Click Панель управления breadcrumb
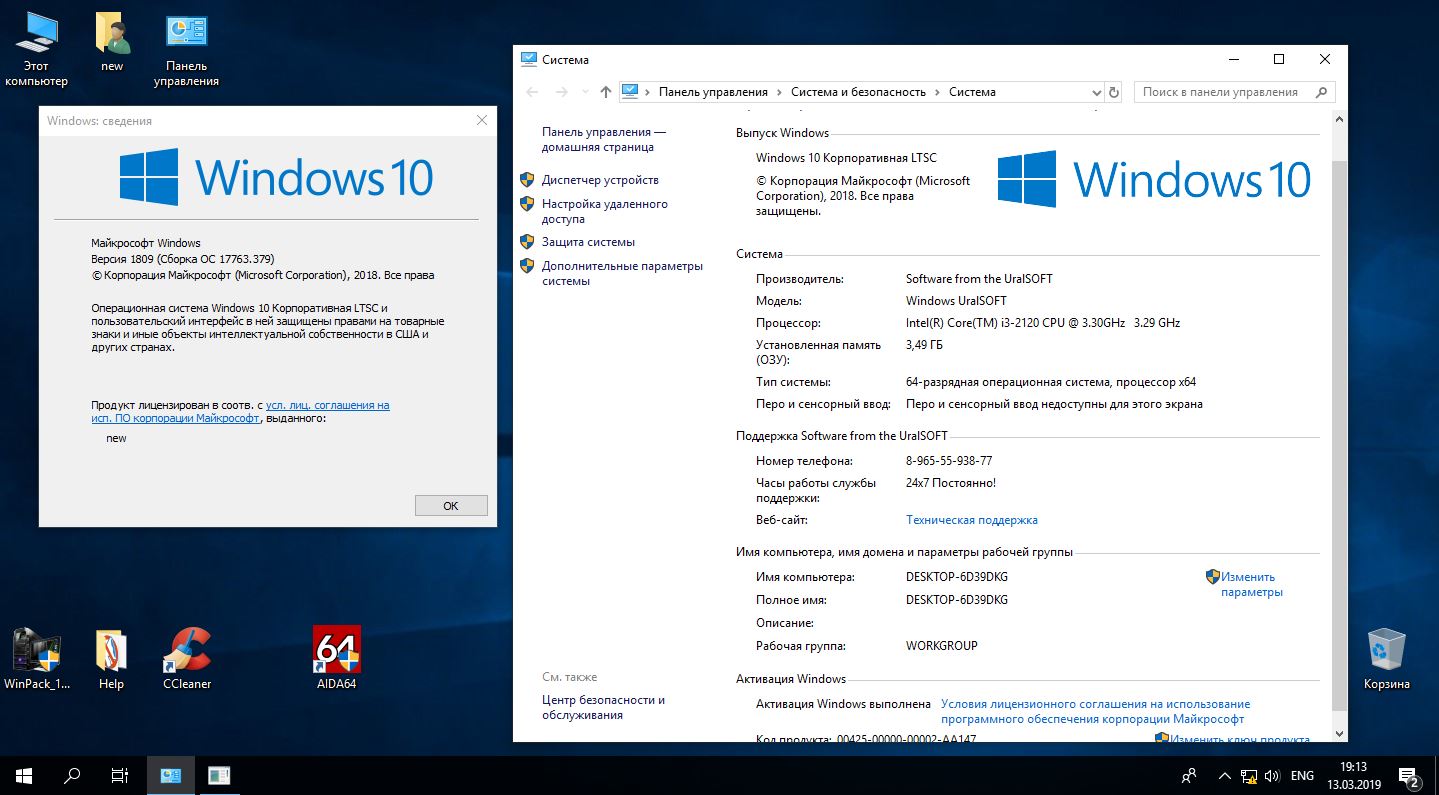Image resolution: width=1439 pixels, height=795 pixels. pyautogui.click(x=713, y=92)
